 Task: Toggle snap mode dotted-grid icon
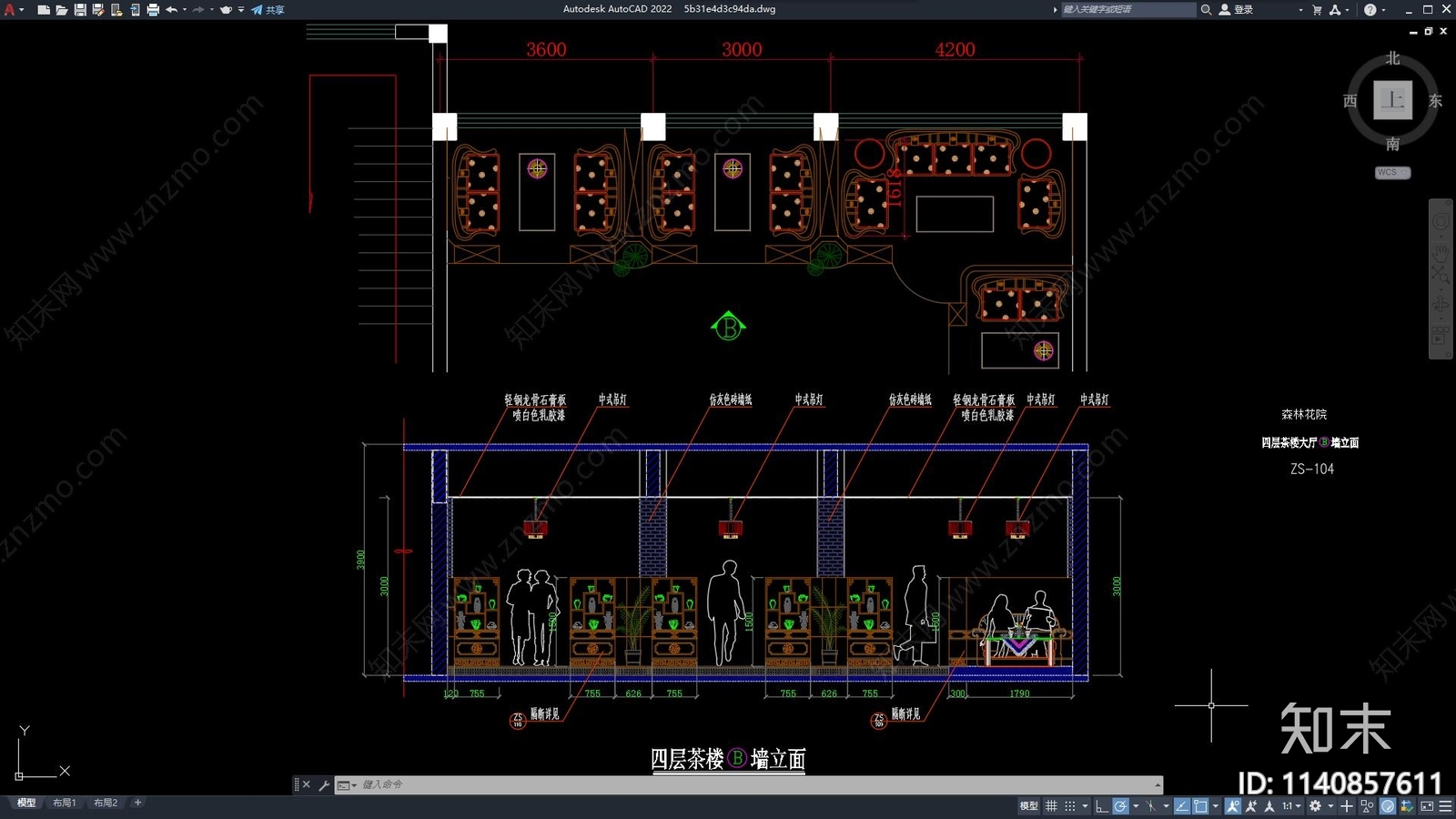click(x=1070, y=806)
